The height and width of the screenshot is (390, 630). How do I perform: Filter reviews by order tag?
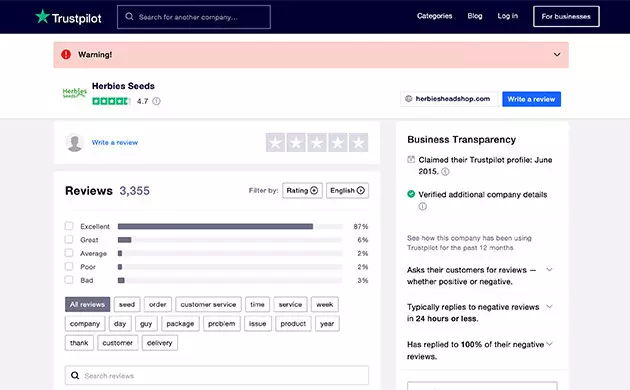click(158, 304)
